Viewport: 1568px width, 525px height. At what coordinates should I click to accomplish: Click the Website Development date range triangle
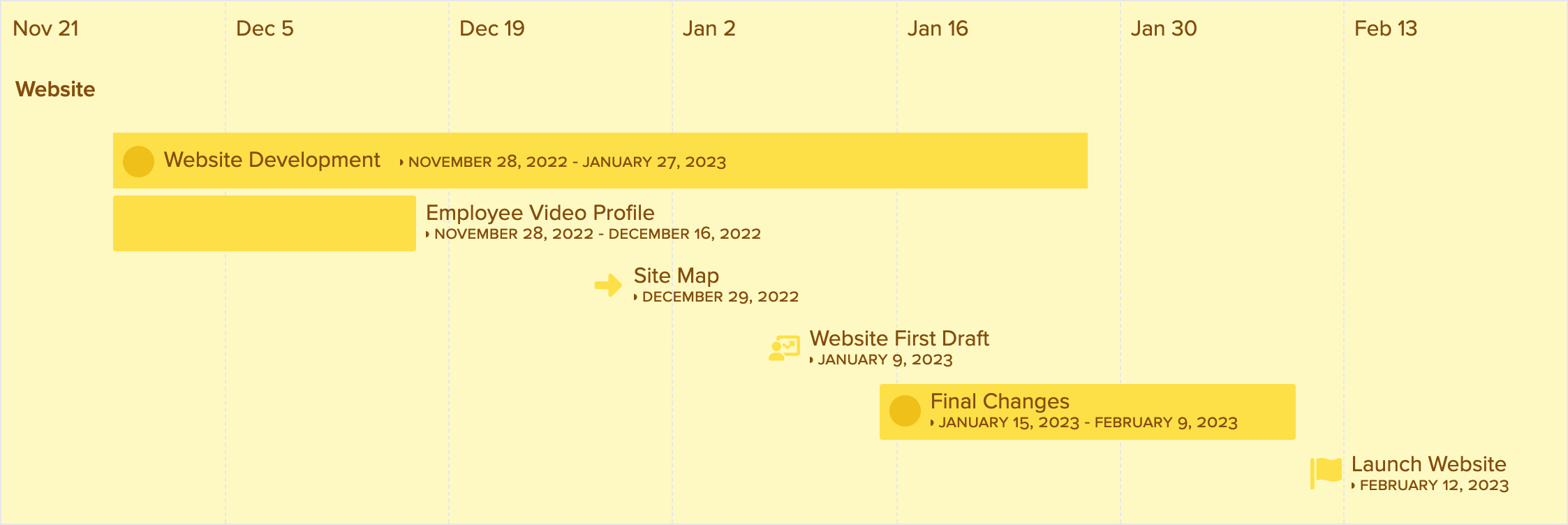coord(401,163)
